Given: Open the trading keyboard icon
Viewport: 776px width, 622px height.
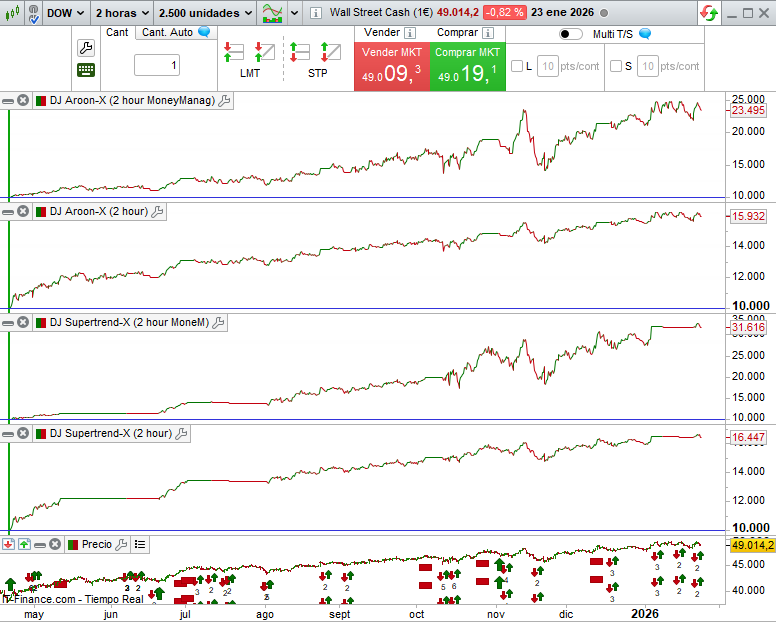Looking at the screenshot, I should [86, 70].
